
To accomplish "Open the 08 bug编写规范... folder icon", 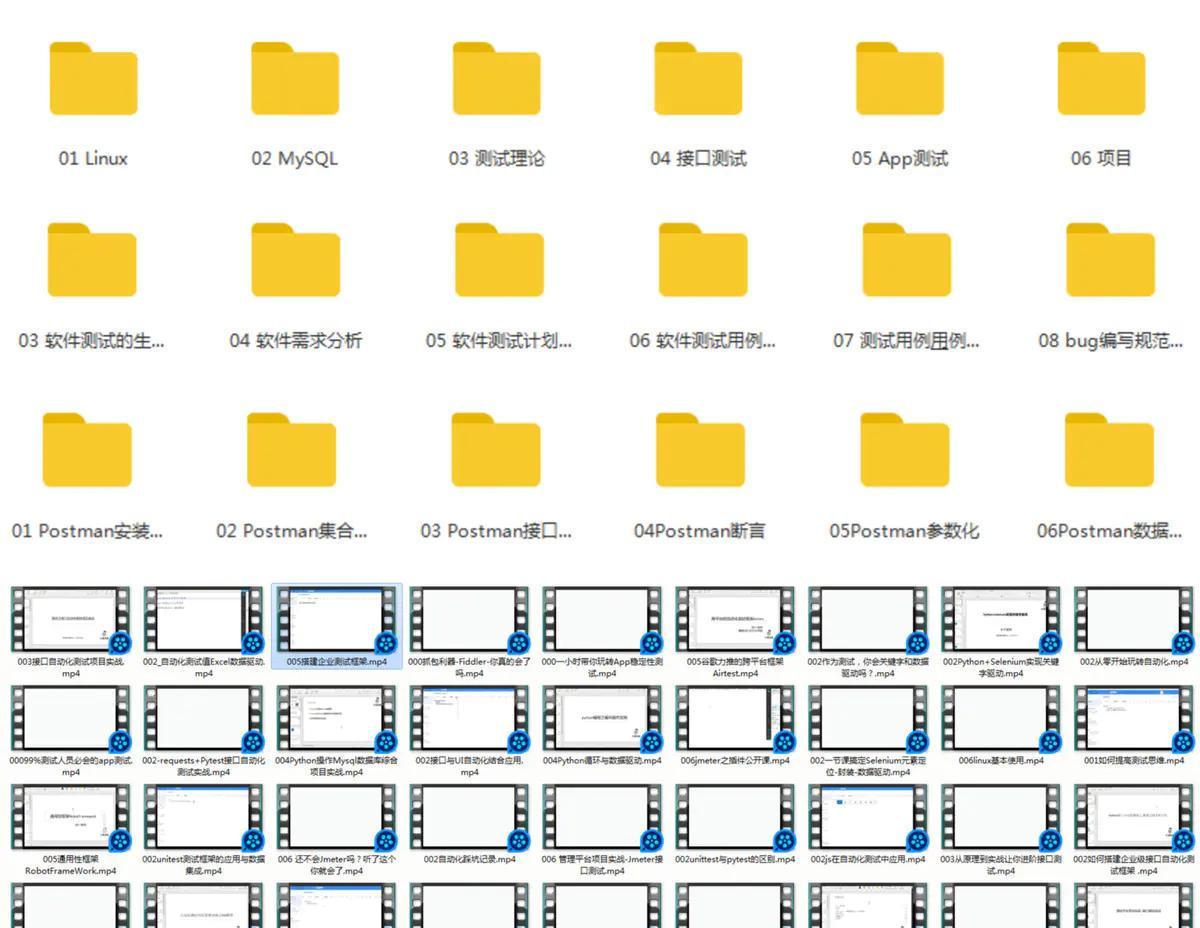I will pyautogui.click(x=1110, y=260).
